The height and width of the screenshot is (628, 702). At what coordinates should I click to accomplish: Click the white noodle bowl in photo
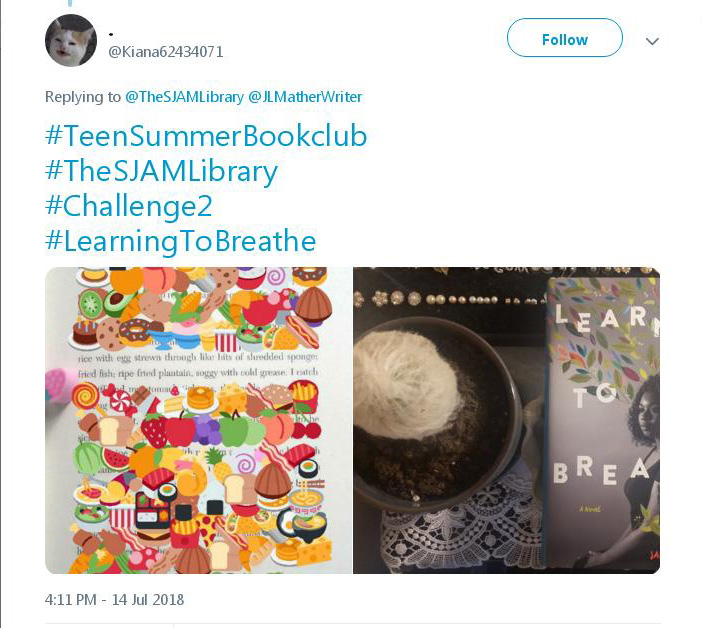(x=434, y=412)
